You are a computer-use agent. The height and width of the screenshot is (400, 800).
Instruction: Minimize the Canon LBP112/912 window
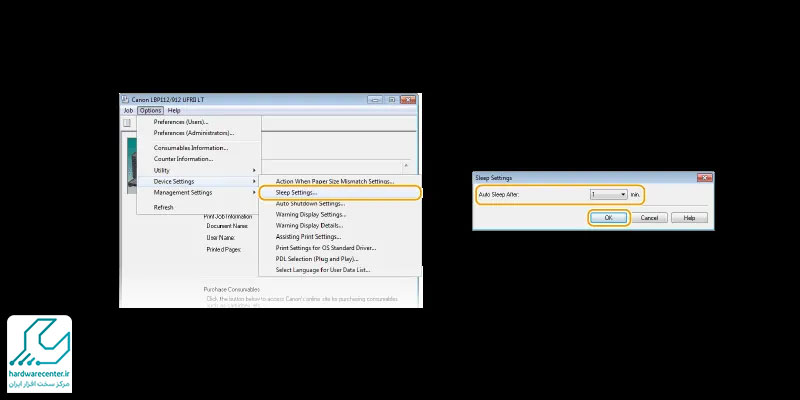(375, 100)
